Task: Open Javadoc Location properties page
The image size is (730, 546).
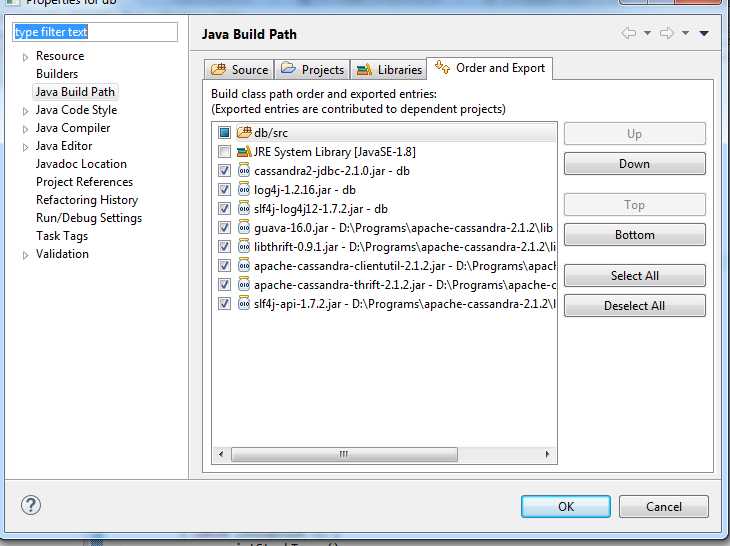Action: [x=81, y=164]
